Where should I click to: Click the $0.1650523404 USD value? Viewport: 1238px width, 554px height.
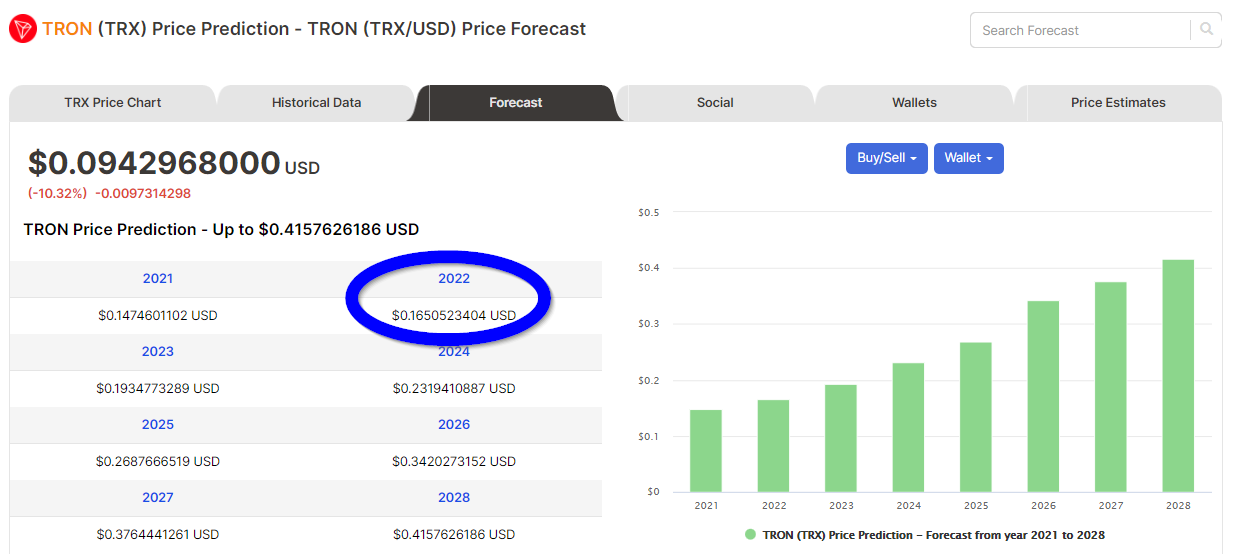(454, 315)
